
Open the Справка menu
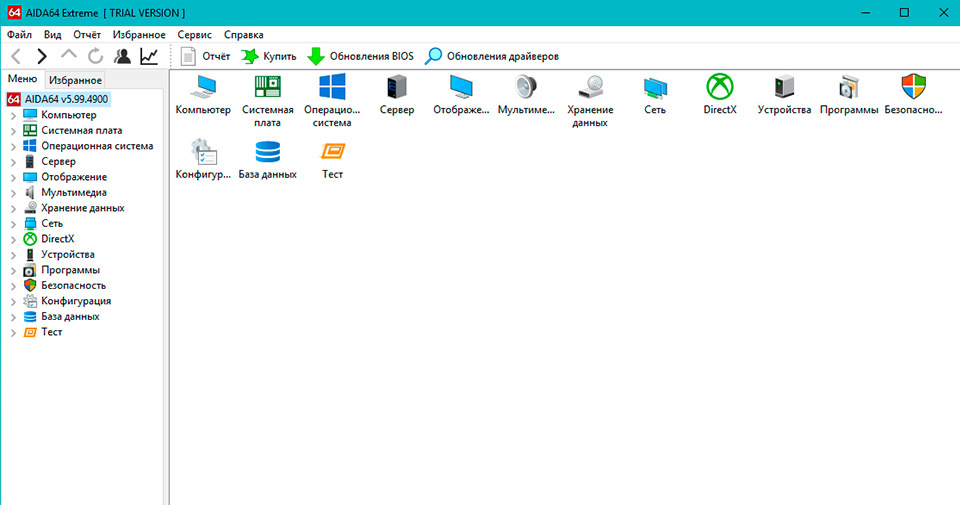[244, 35]
